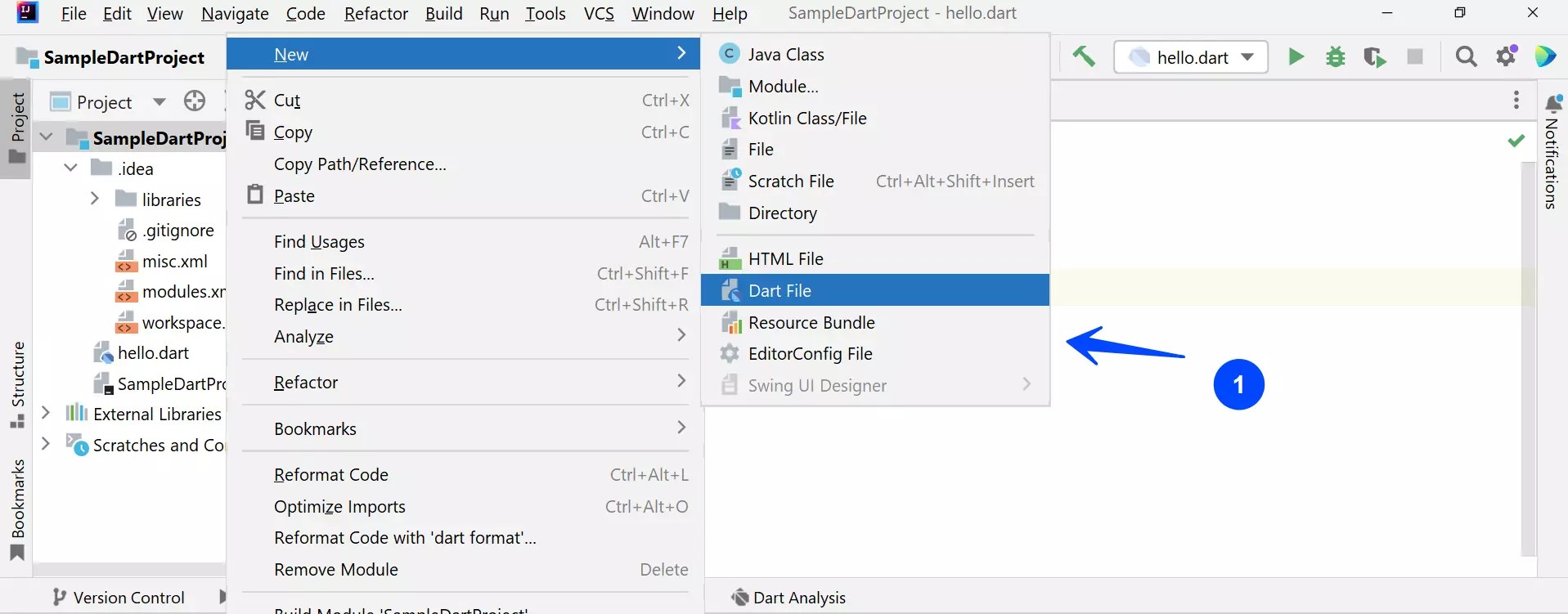
Task: Open the Dart Analysis tool window
Action: click(x=788, y=598)
